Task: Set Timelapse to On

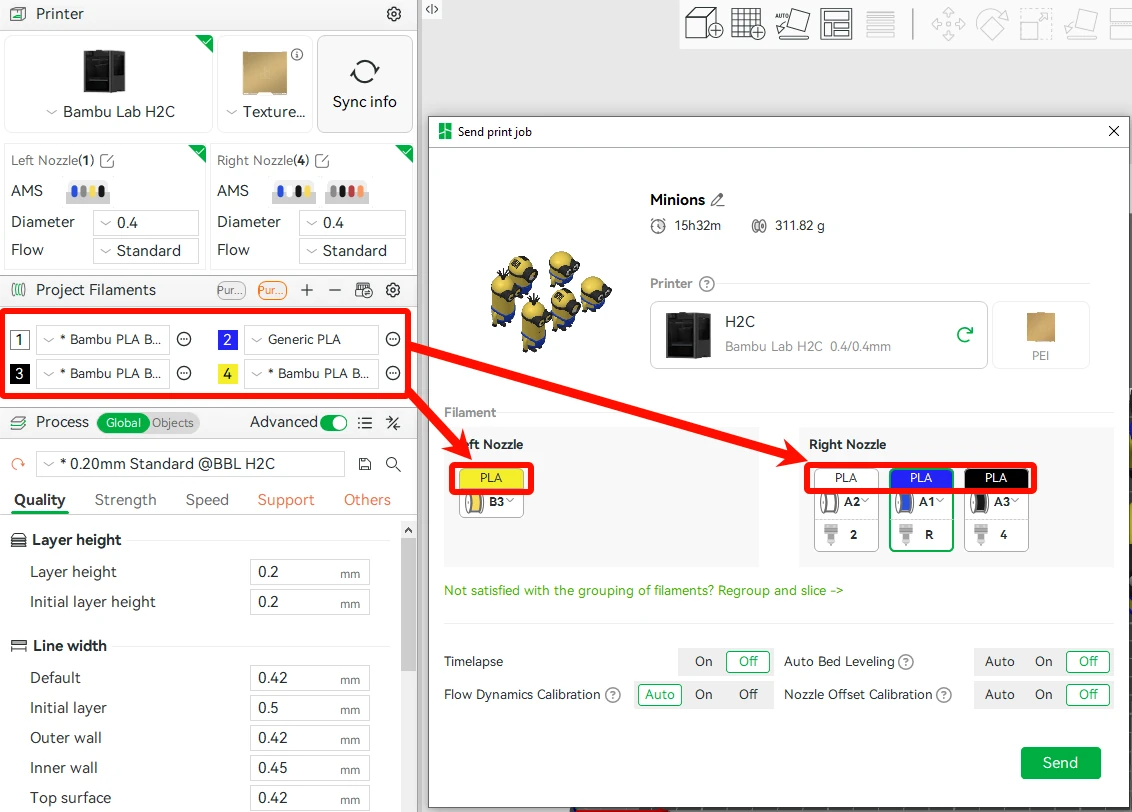Action: (x=703, y=662)
